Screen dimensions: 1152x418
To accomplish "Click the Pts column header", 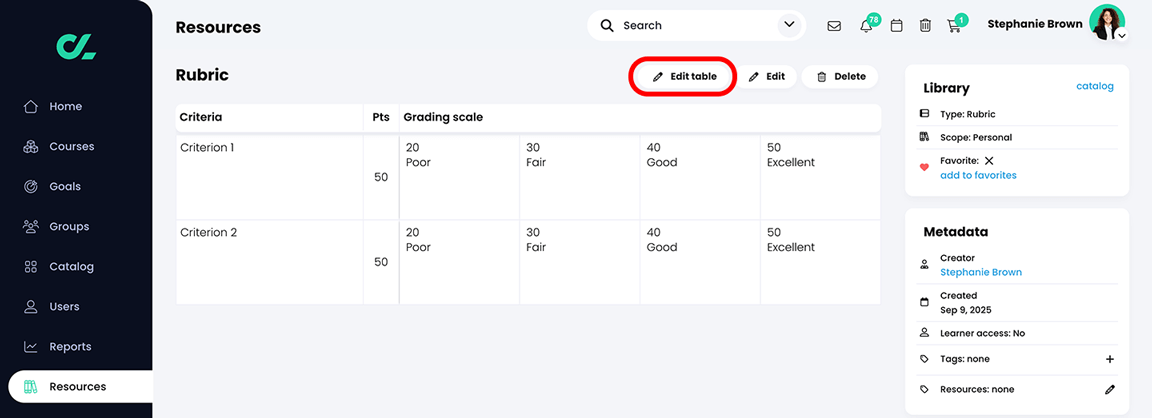I will point(381,118).
